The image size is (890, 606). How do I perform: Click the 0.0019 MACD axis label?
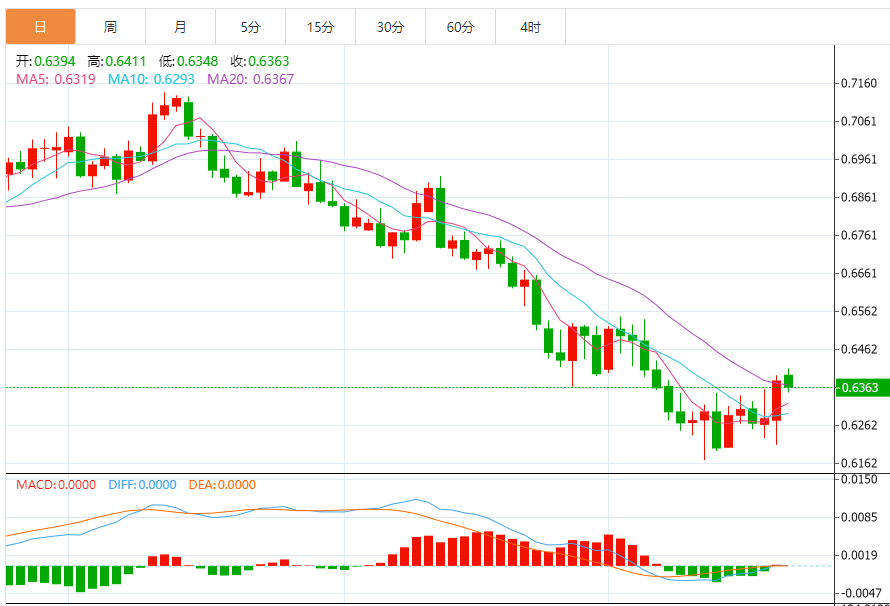point(859,555)
